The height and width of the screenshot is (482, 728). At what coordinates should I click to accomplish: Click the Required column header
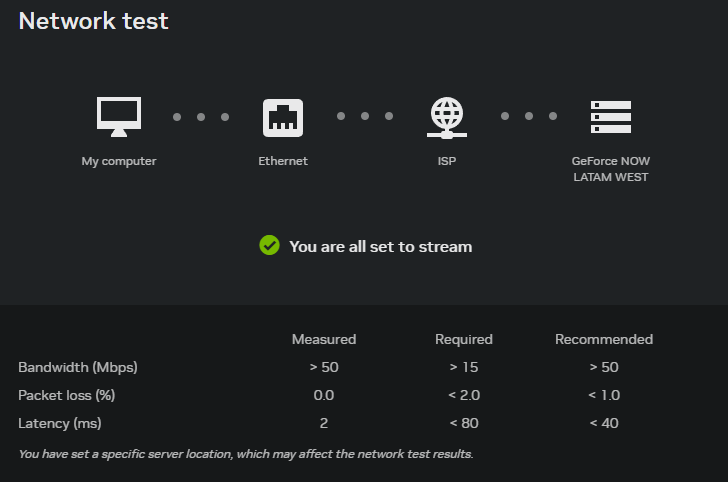[x=464, y=339]
